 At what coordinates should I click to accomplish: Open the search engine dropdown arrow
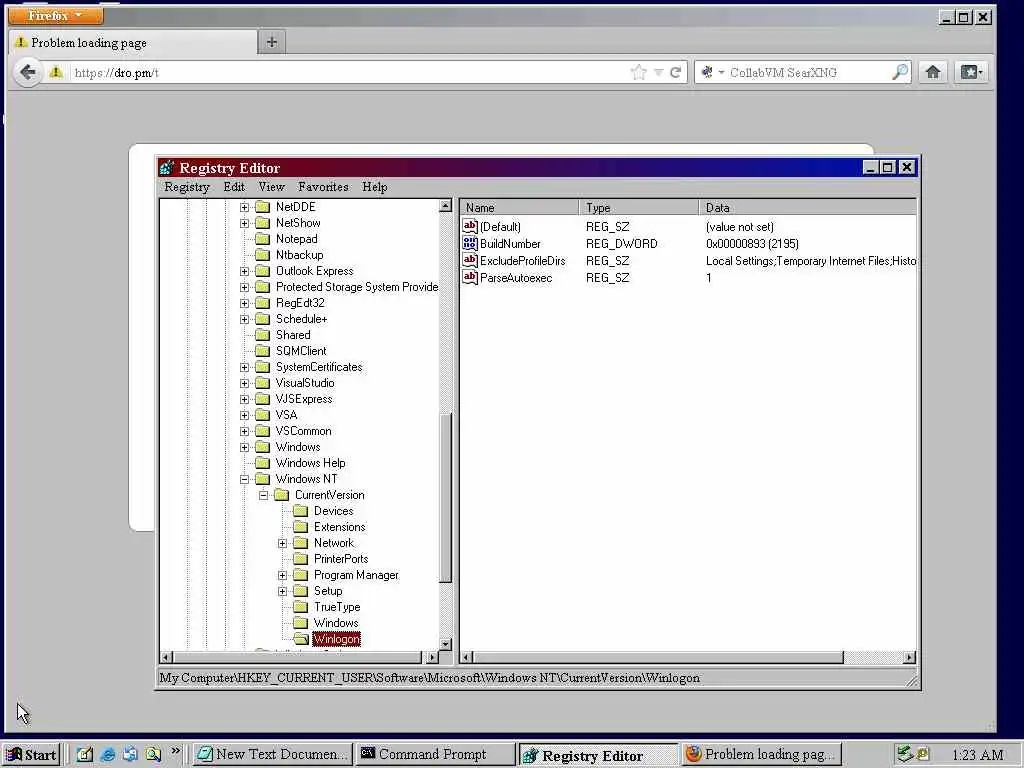tap(721, 72)
